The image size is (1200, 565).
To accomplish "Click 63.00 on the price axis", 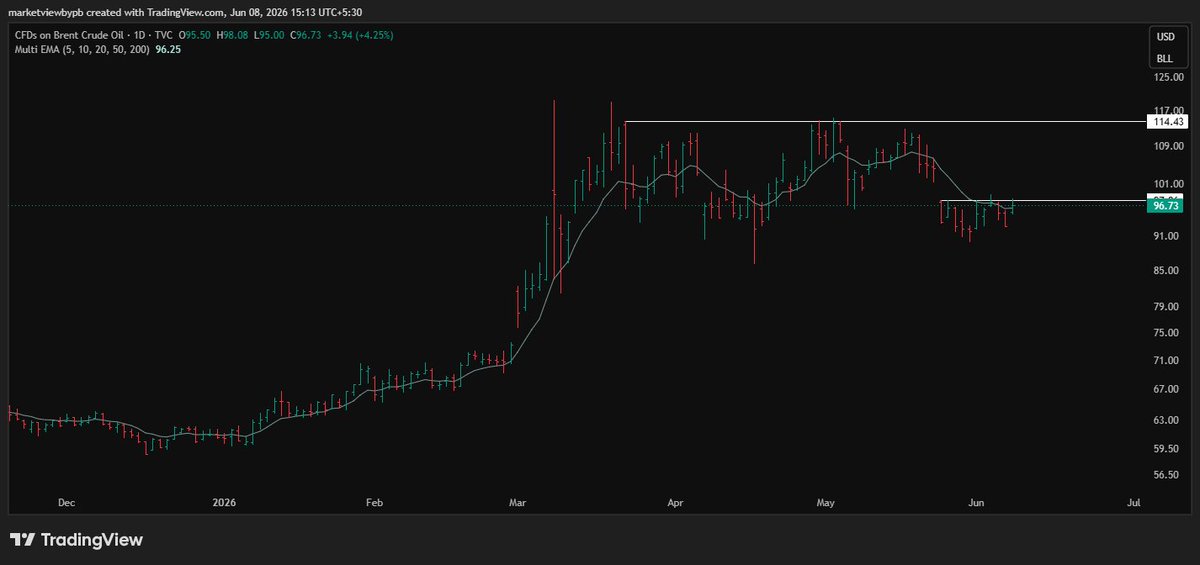I will pos(1168,420).
